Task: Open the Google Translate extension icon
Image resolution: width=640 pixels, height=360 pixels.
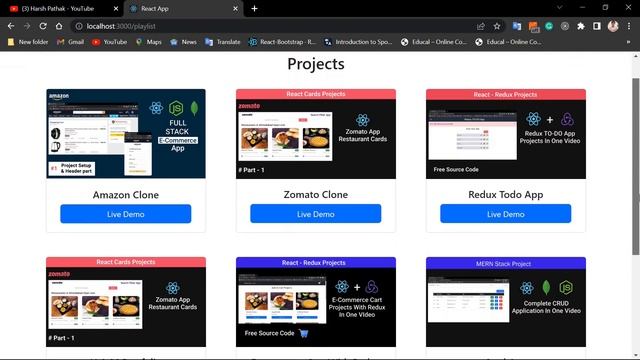Action: point(517,26)
